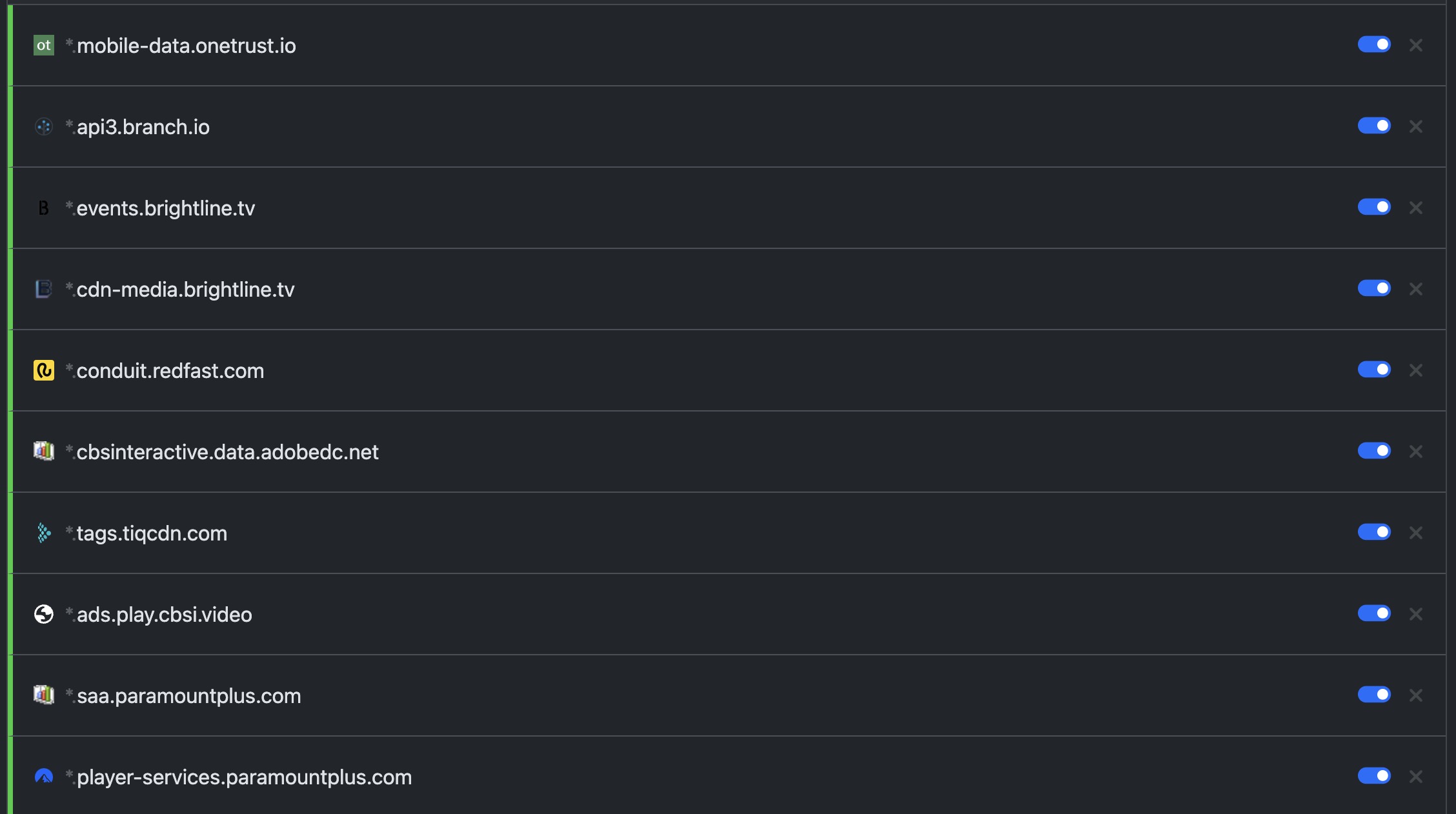Disable the saa.paramountplus.com toggle
The width and height of the screenshot is (1456, 814).
[x=1374, y=695]
